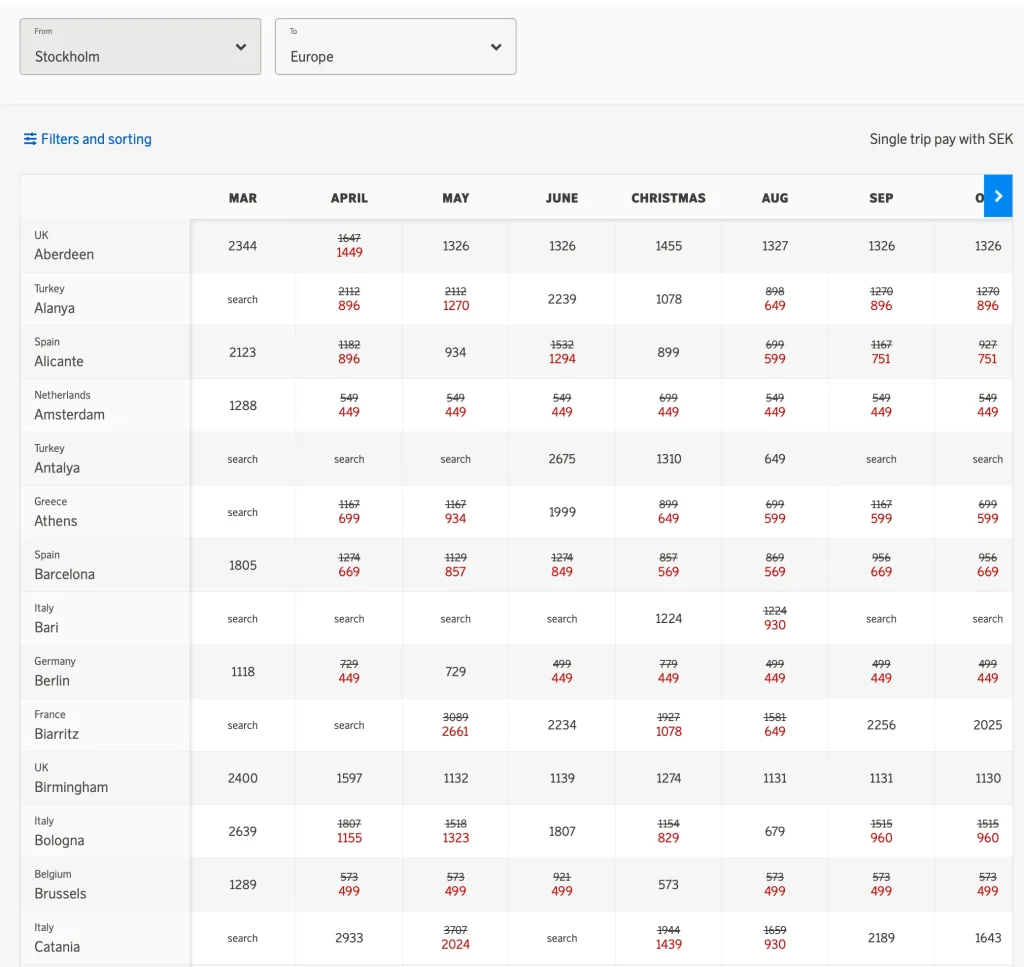The image size is (1024, 967).
Task: Click Alanya June price 2239
Action: click(562, 299)
